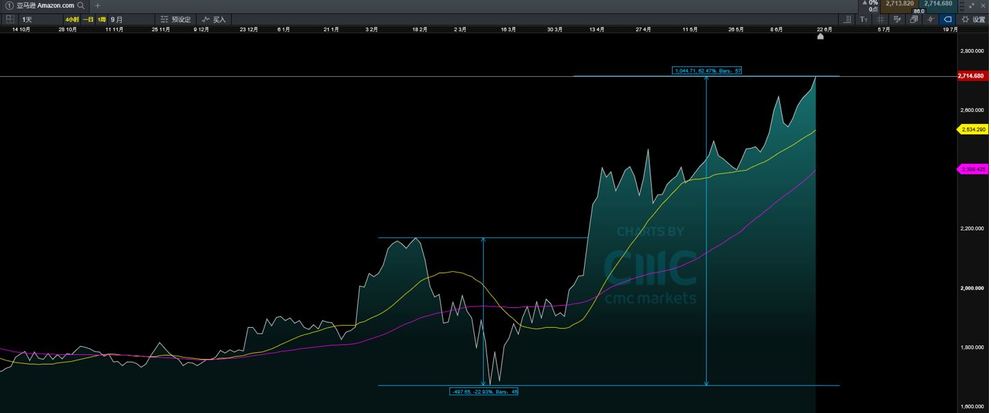Open the 设置 settings gear

(973, 20)
